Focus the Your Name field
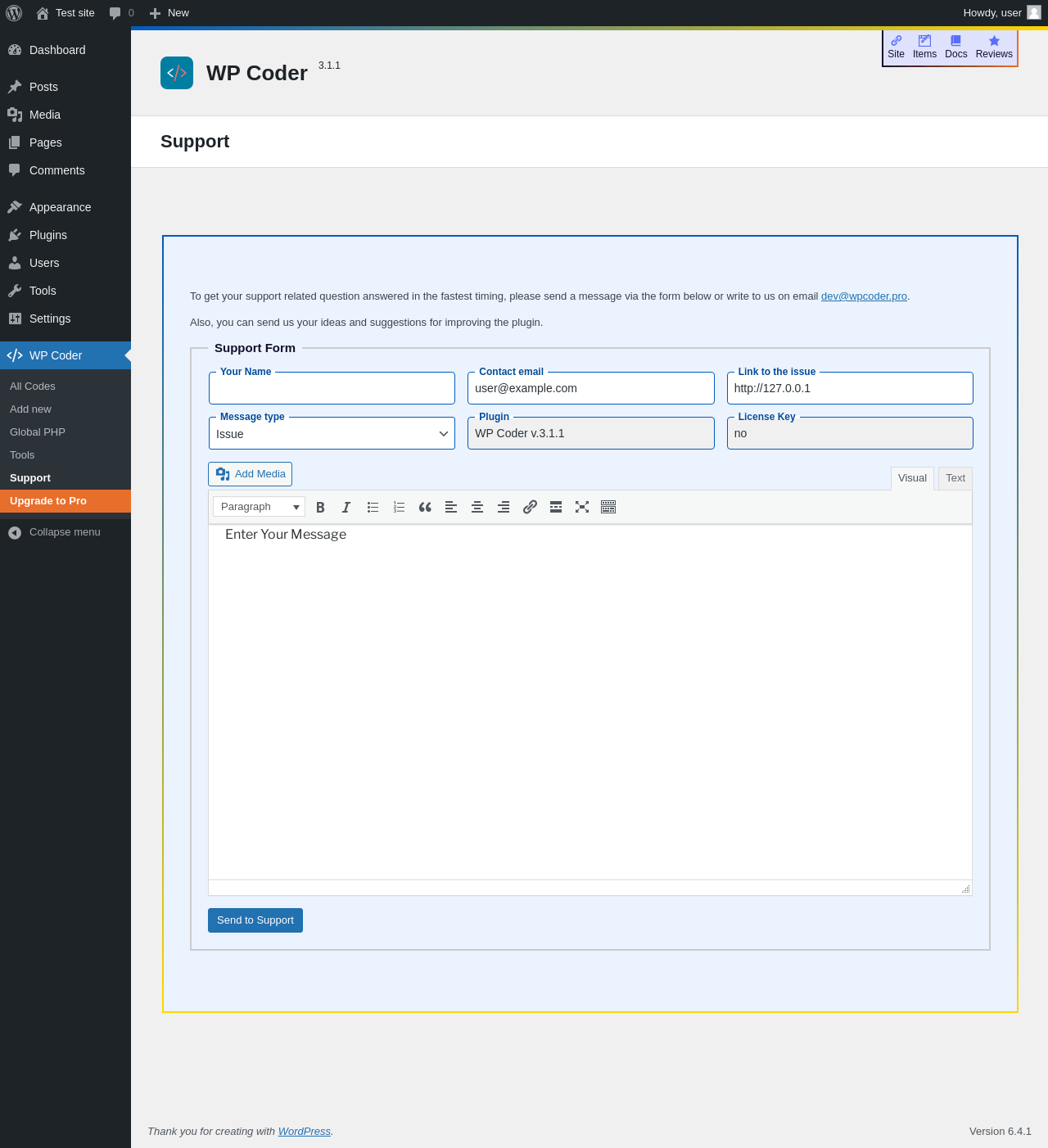 [332, 388]
